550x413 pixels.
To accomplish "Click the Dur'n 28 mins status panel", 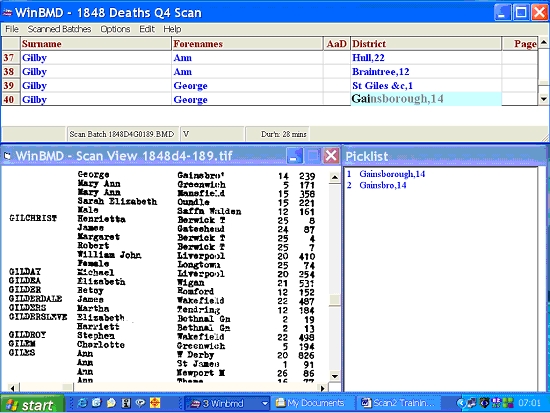I will 277,134.
